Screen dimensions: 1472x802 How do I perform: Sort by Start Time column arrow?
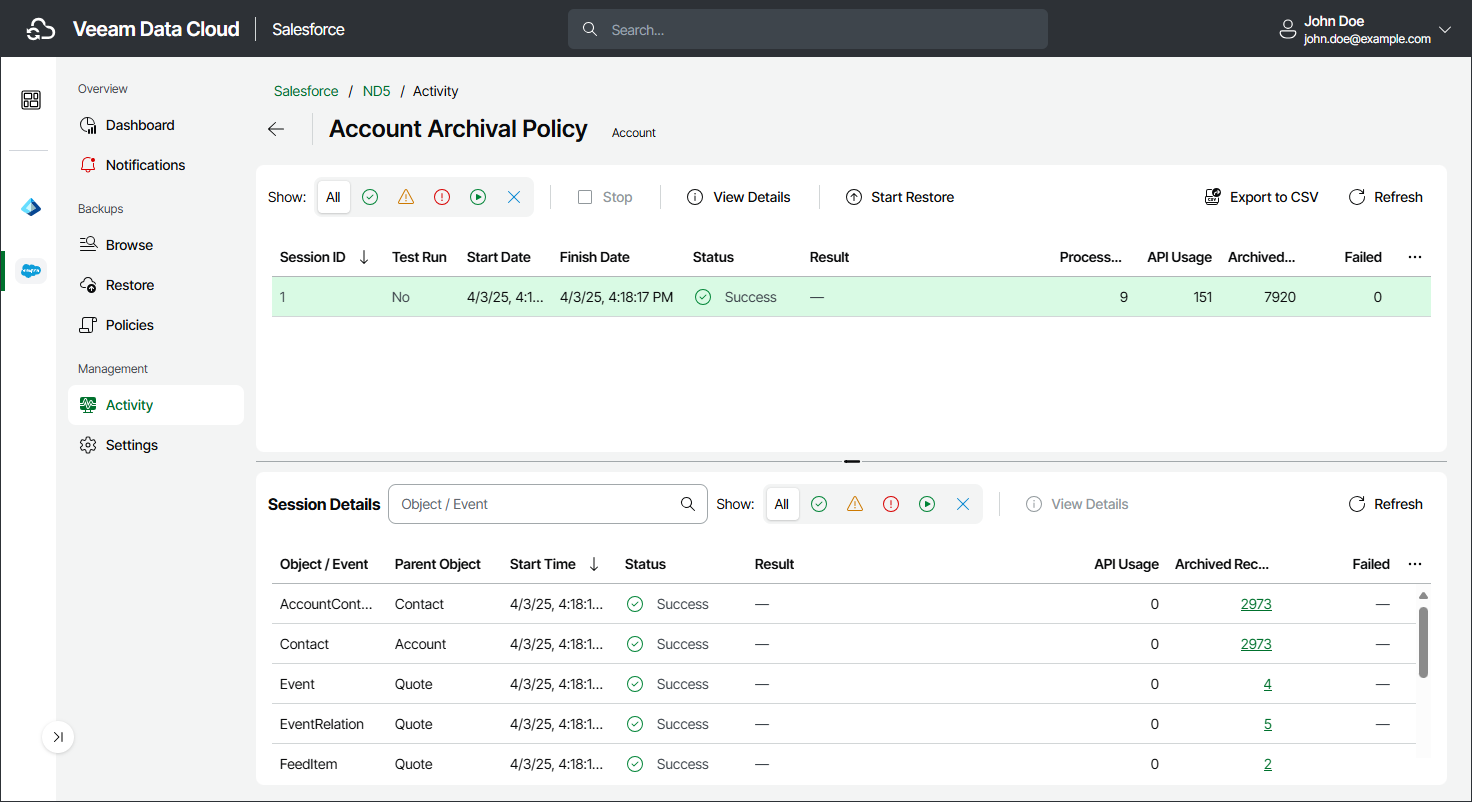(594, 564)
